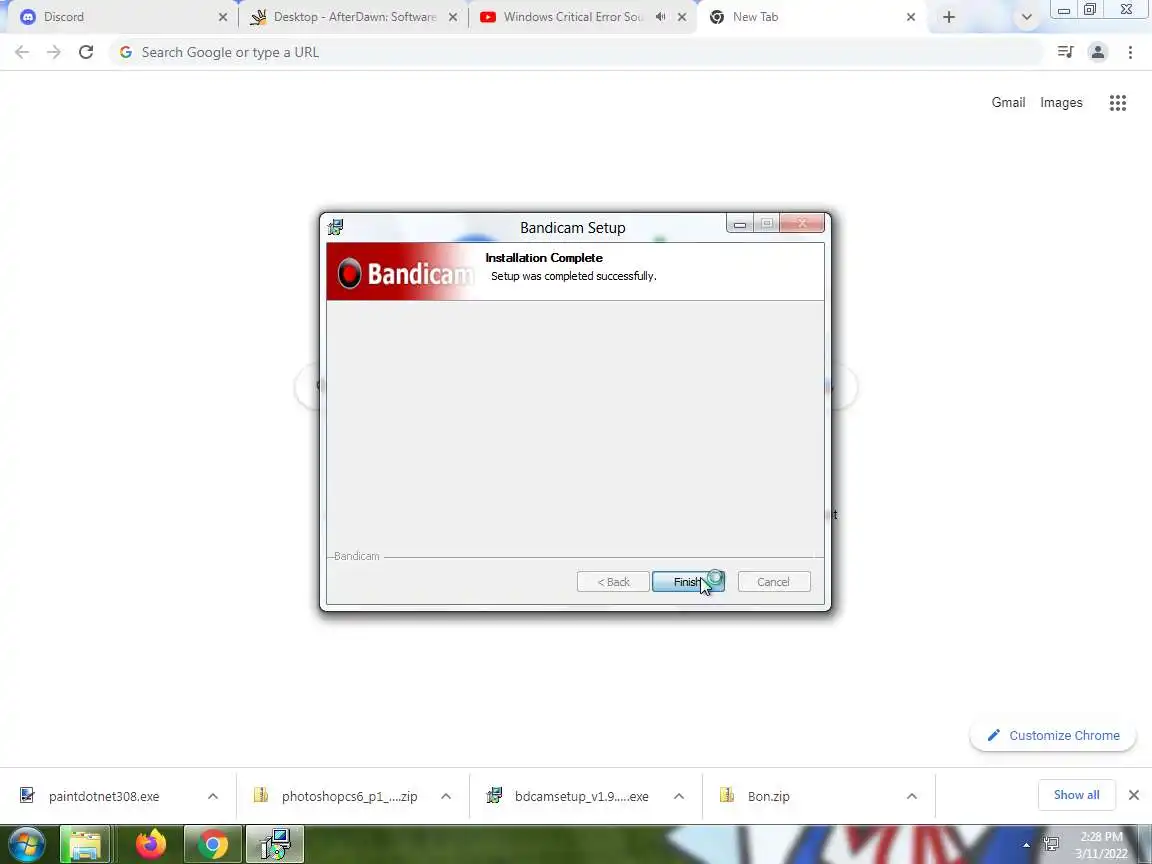Go back in Chrome
Screen dimensions: 1152x864
point(22,52)
